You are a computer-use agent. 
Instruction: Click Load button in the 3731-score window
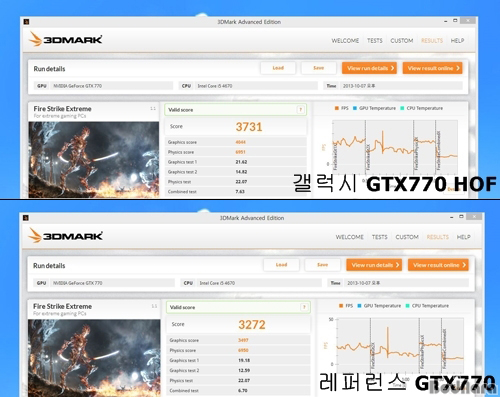click(278, 68)
